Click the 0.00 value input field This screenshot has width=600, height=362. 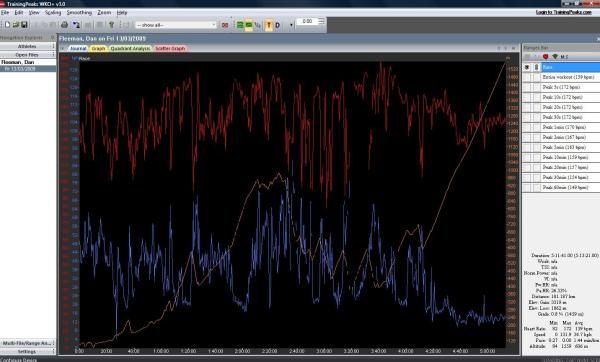pyautogui.click(x=307, y=21)
